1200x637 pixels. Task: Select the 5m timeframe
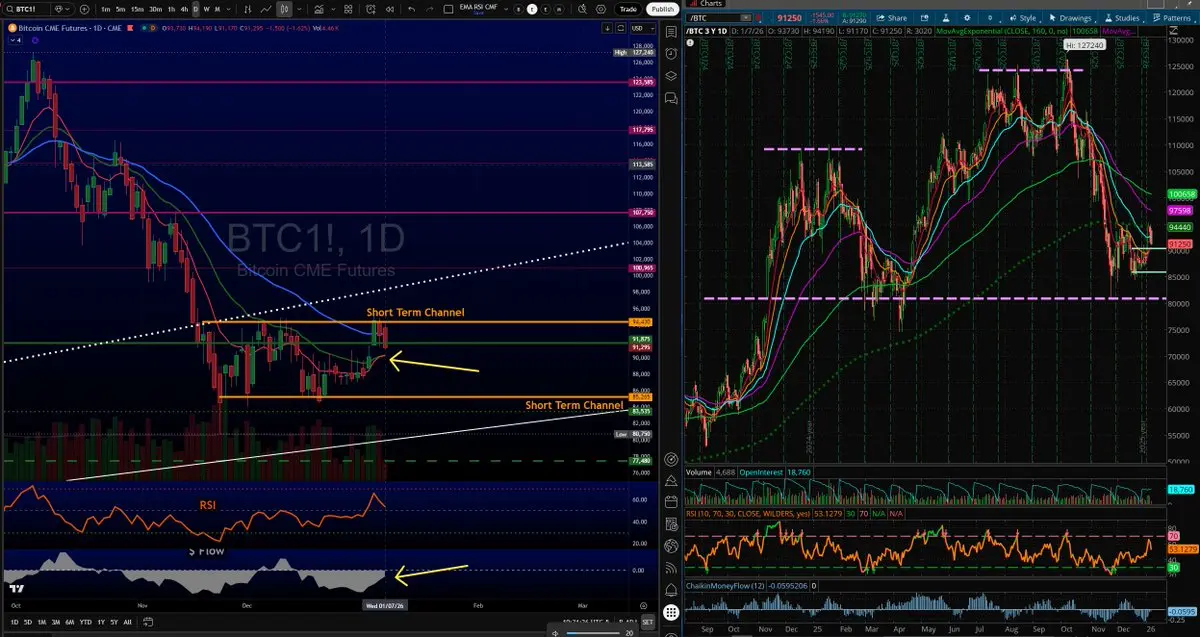pos(120,9)
